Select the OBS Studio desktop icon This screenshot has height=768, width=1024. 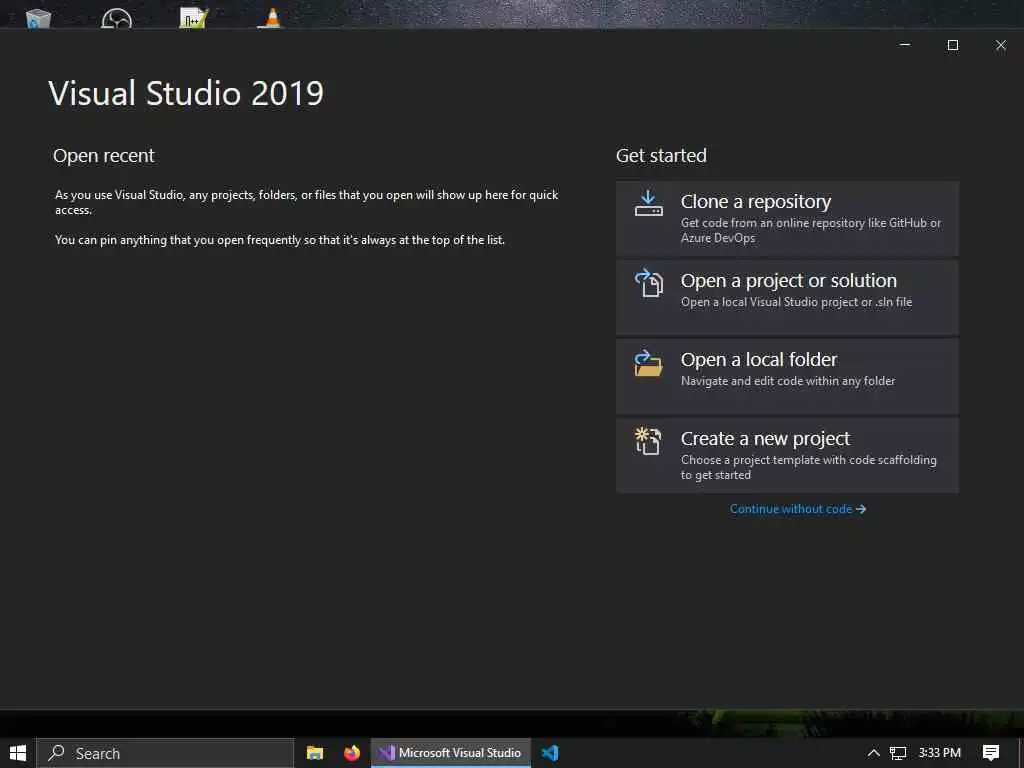pos(117,18)
